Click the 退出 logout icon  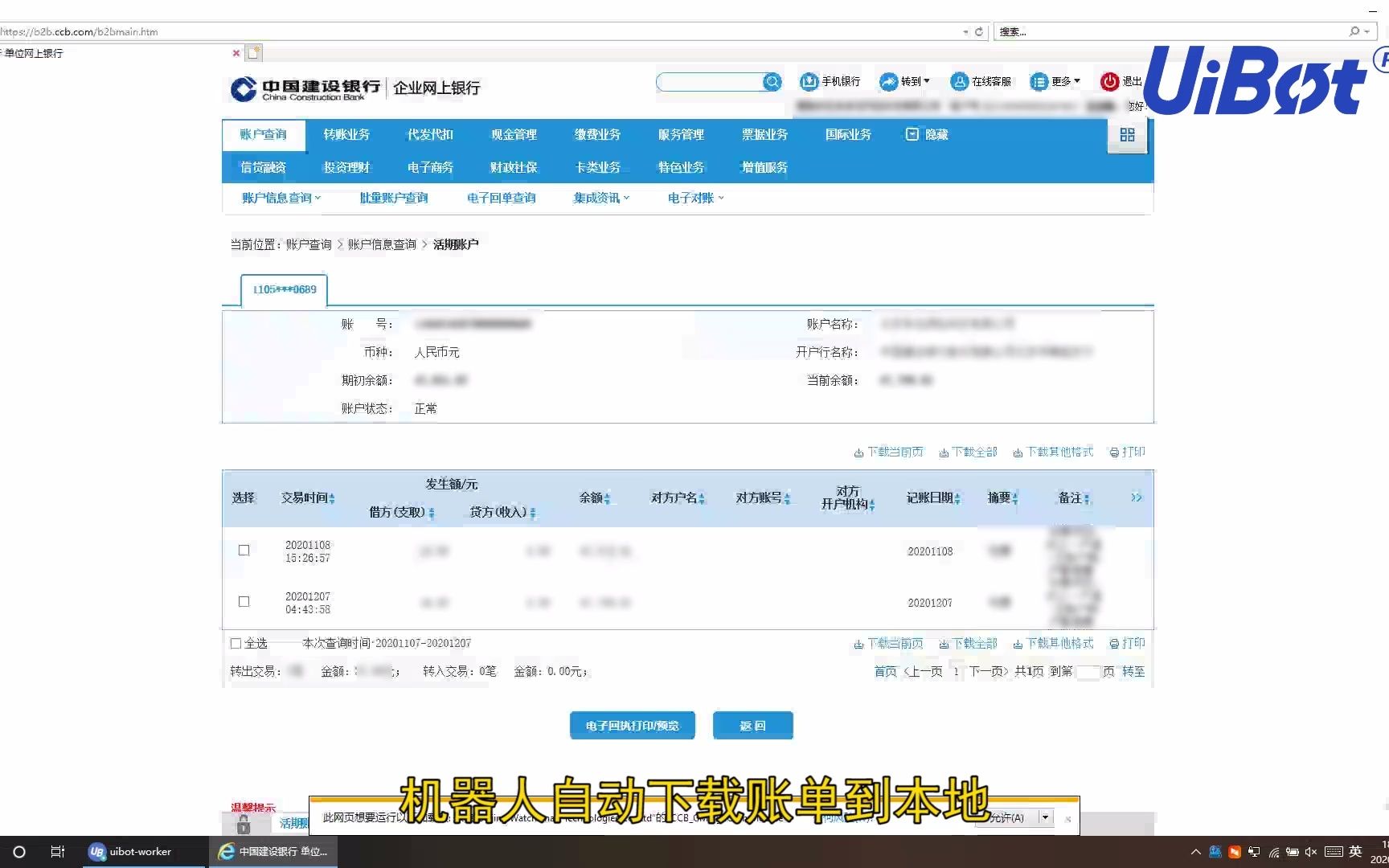click(1109, 81)
